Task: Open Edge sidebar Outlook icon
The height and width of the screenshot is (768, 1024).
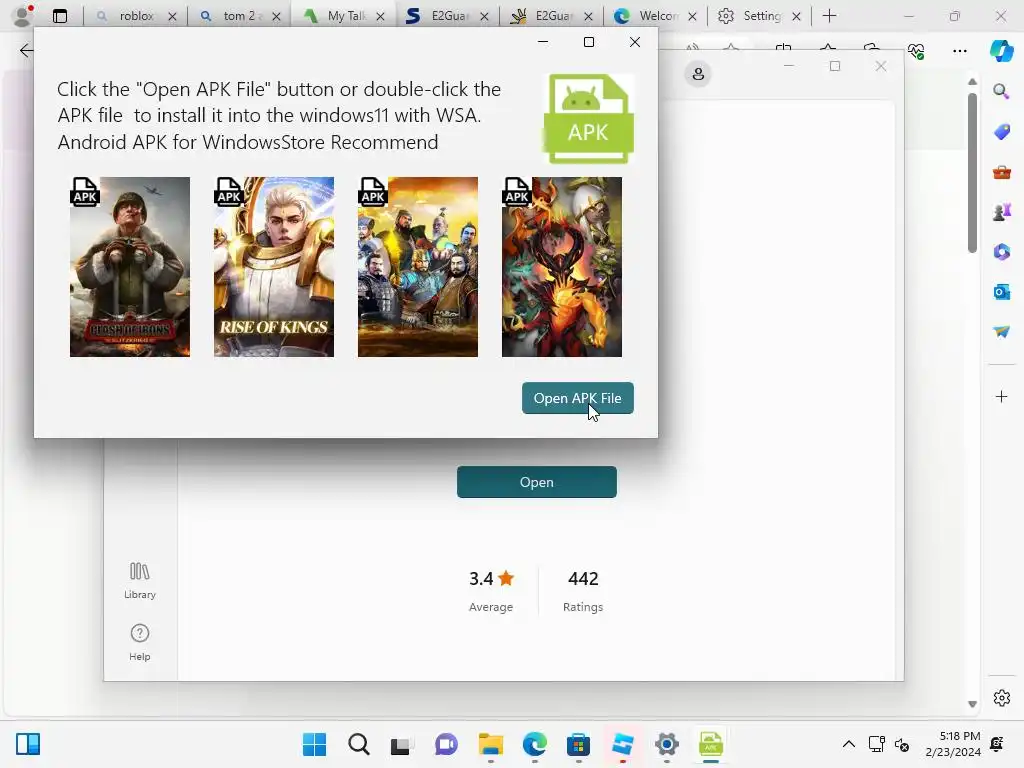Action: click(1001, 292)
